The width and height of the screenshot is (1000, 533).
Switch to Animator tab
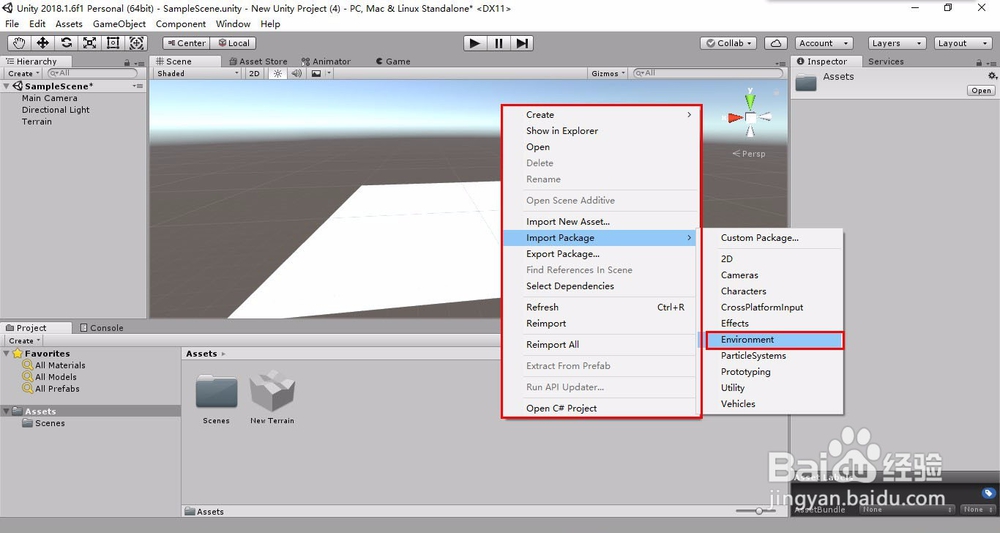(327, 61)
